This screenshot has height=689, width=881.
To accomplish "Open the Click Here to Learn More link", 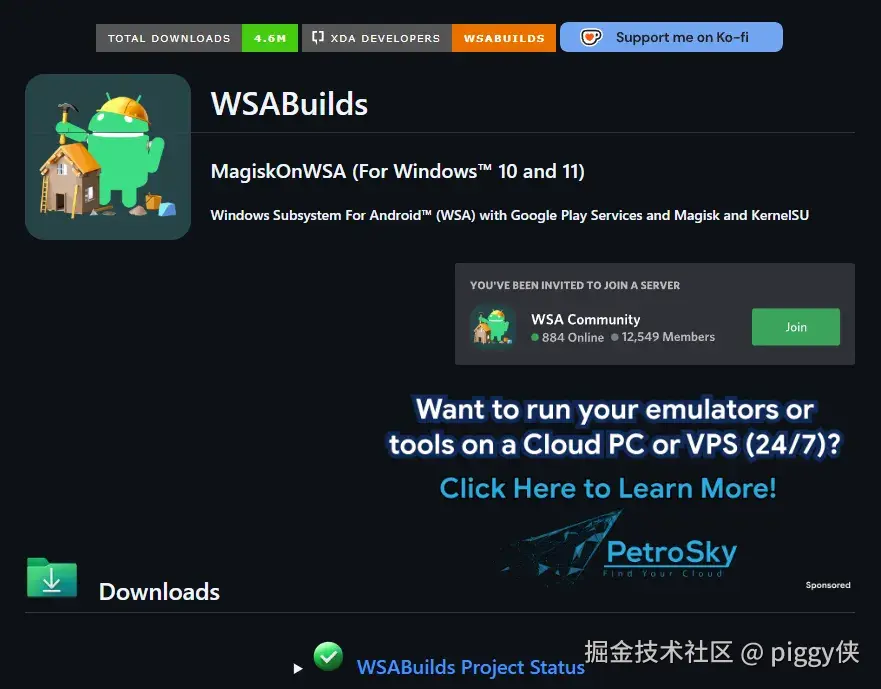I will 608,488.
